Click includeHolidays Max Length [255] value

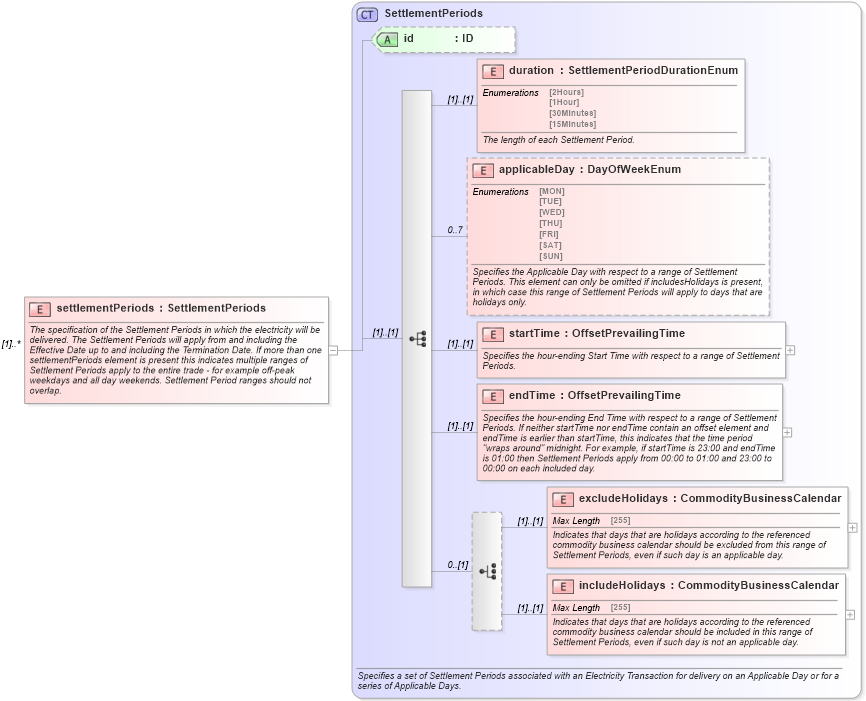coord(620,607)
